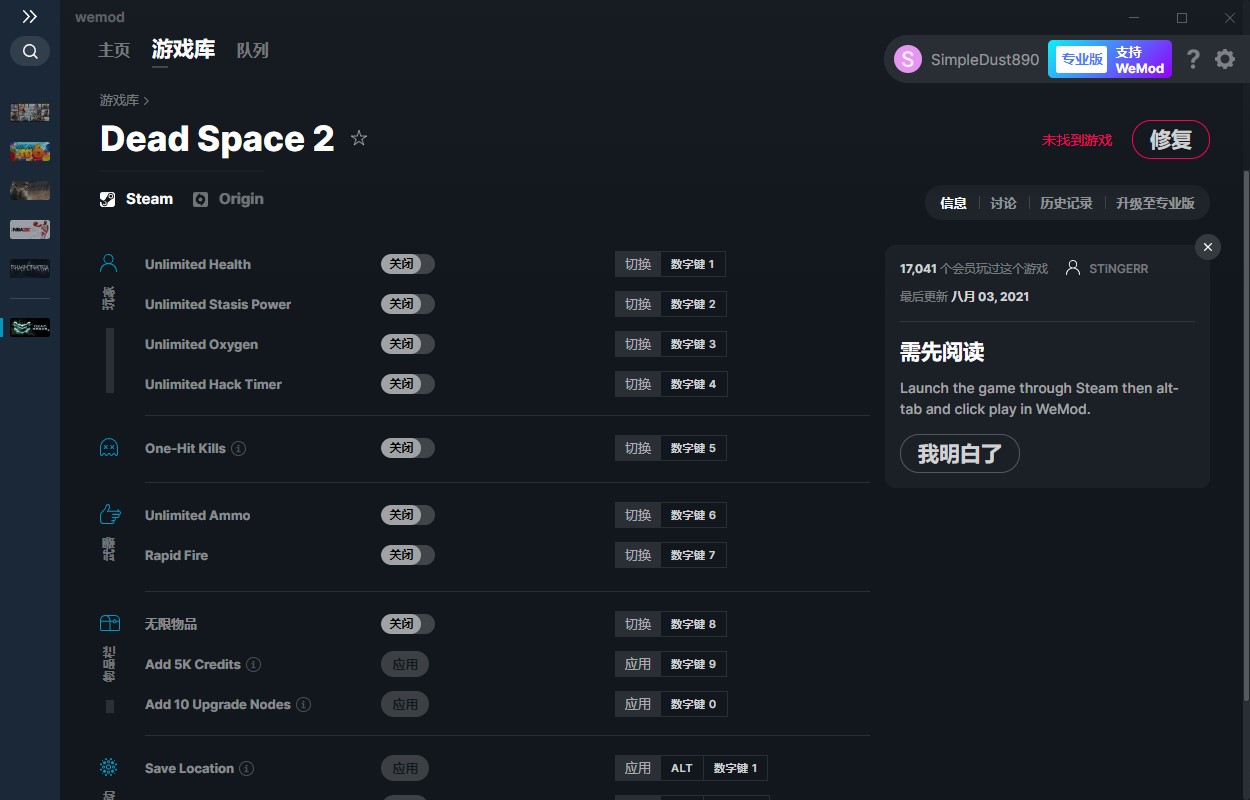Toggle Unlimited Stasis Power switch
The image size is (1250, 800).
407,304
